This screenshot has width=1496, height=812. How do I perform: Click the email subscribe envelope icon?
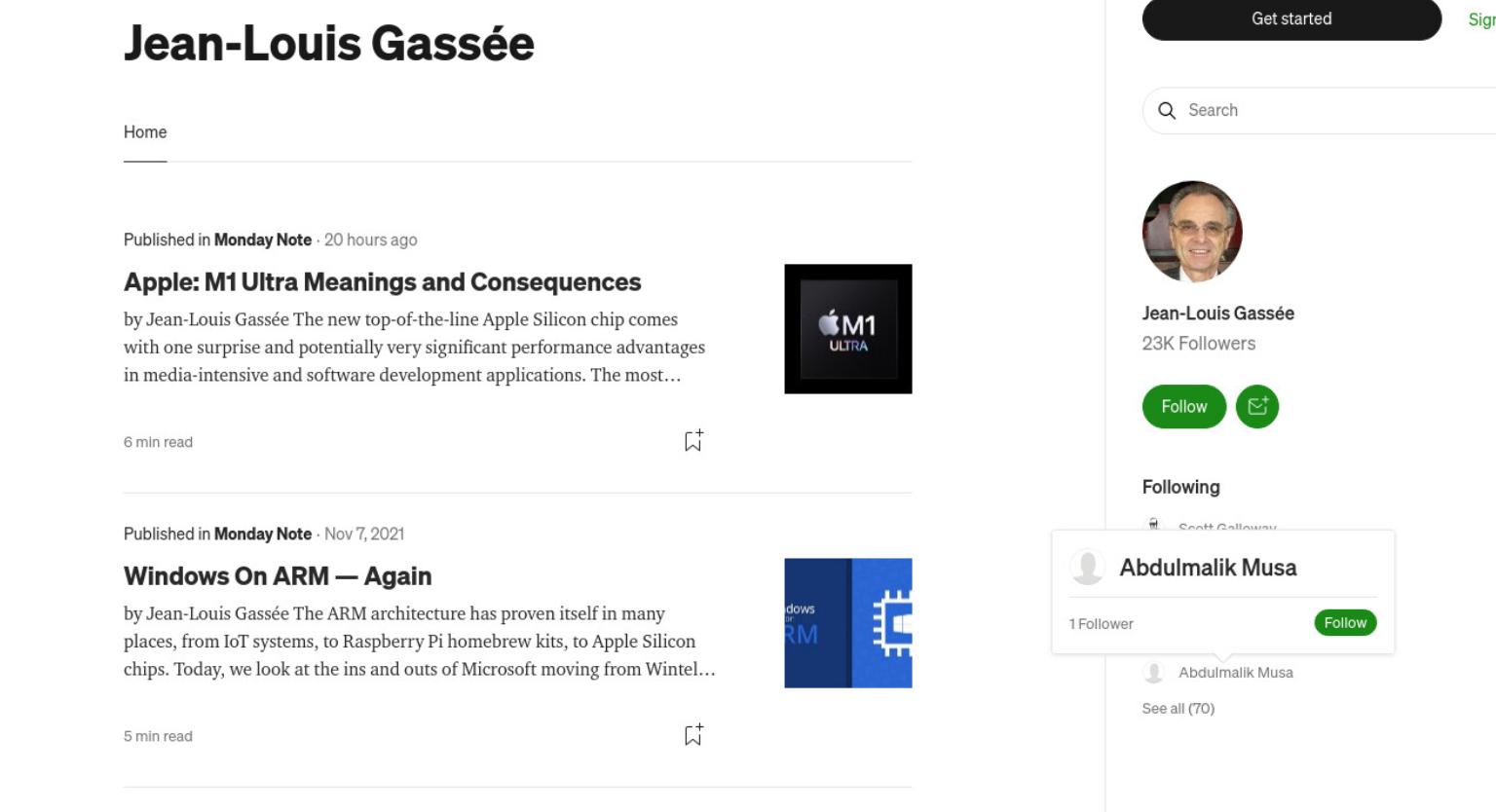tap(1257, 406)
